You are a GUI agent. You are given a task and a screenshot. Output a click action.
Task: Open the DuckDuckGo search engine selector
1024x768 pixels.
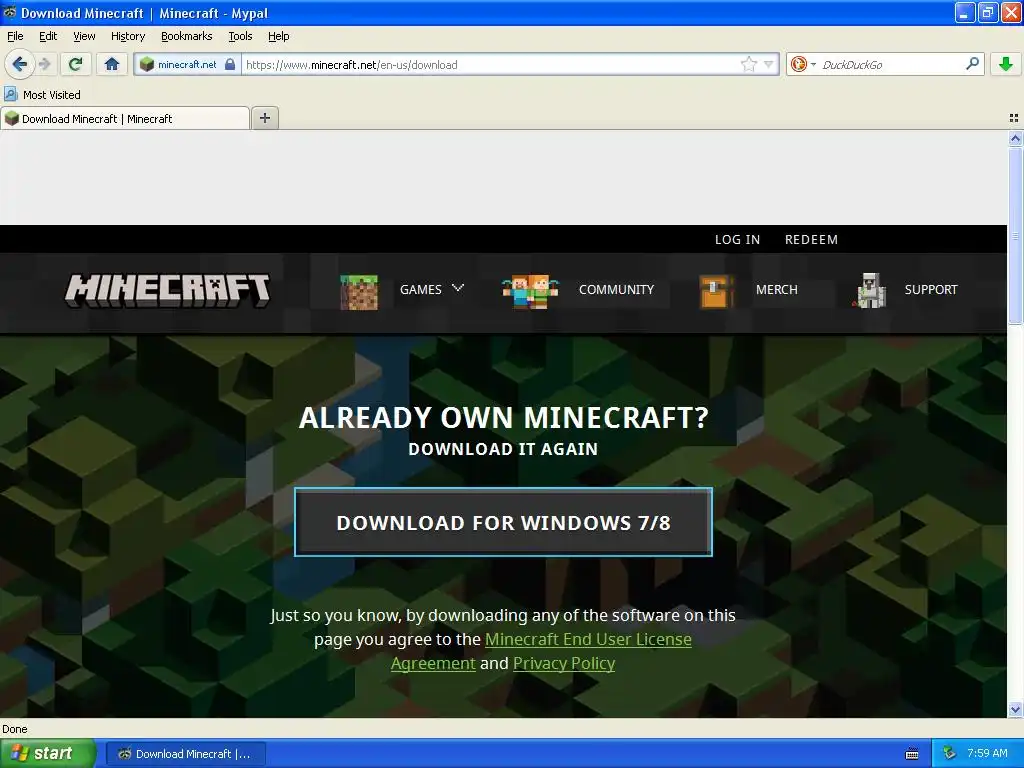pyautogui.click(x=803, y=64)
